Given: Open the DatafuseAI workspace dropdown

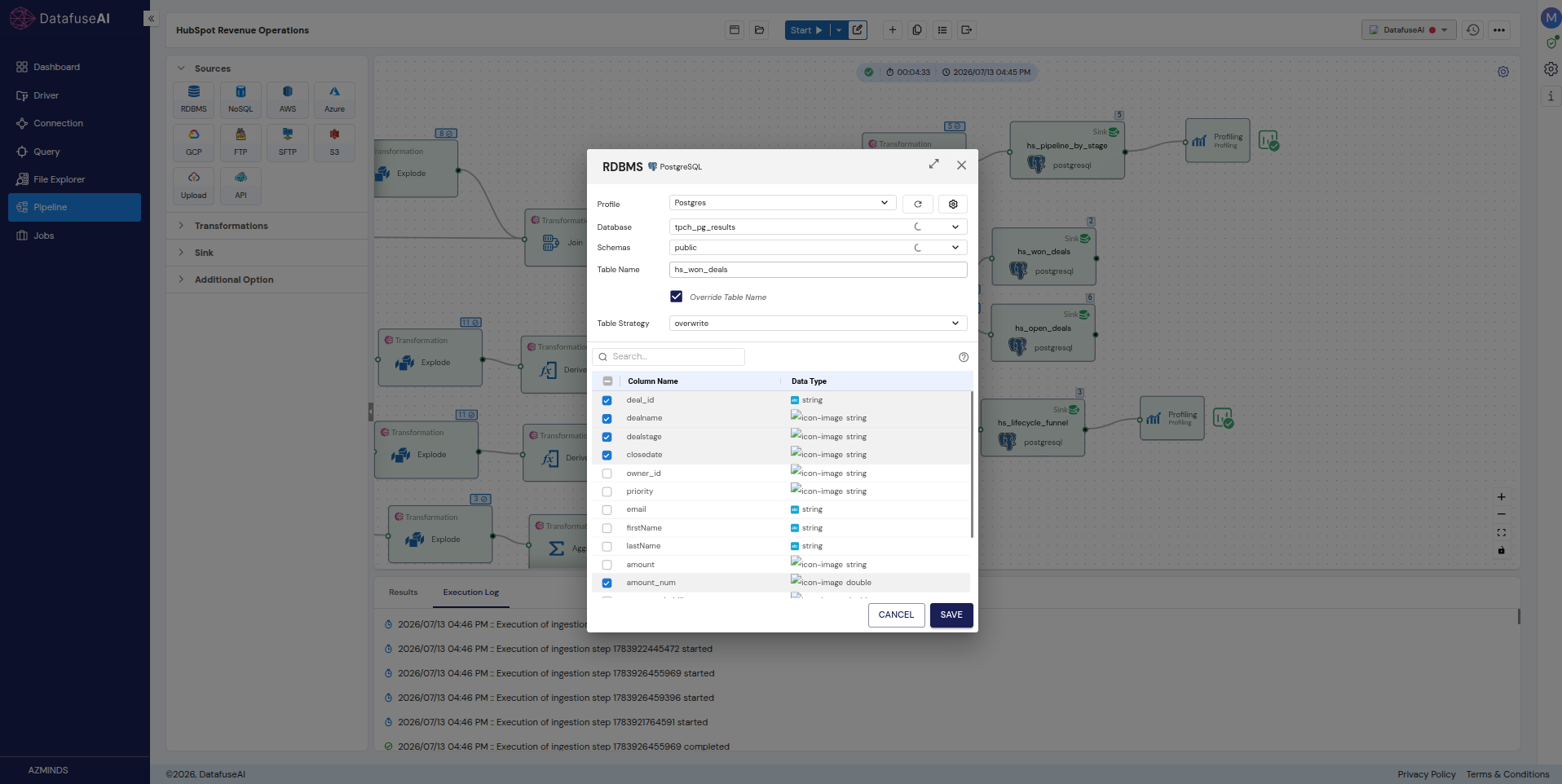Looking at the screenshot, I should [x=1409, y=30].
